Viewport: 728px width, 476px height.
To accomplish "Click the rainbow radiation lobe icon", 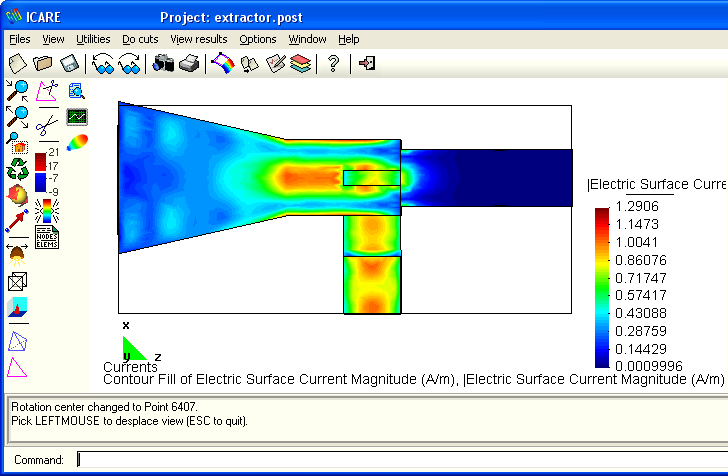I will coord(77,143).
